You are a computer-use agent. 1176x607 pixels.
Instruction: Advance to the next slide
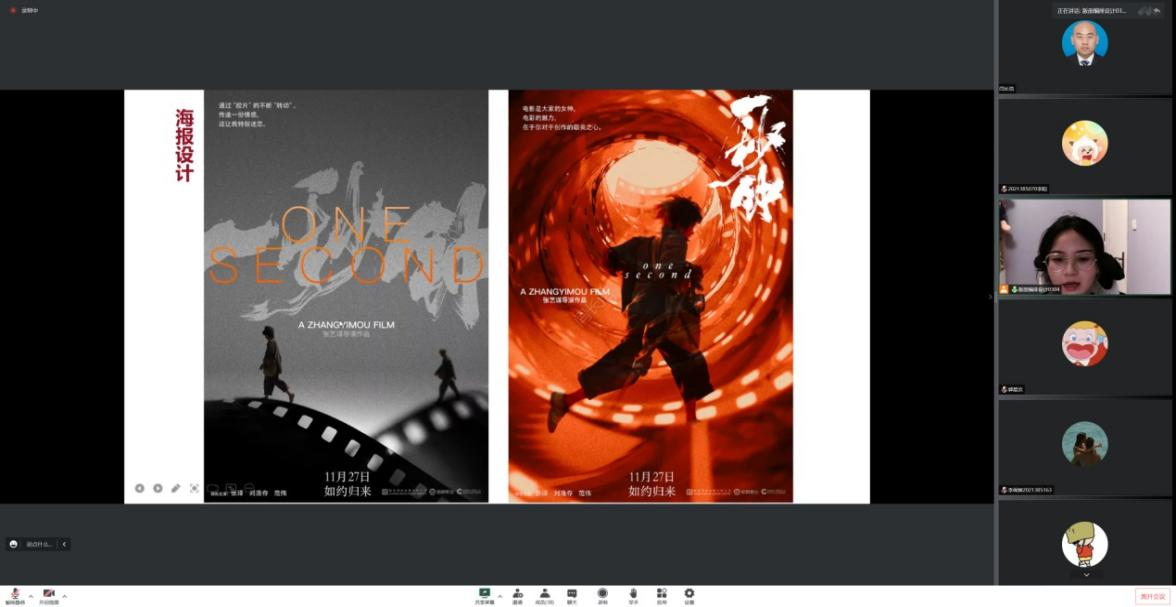click(158, 488)
